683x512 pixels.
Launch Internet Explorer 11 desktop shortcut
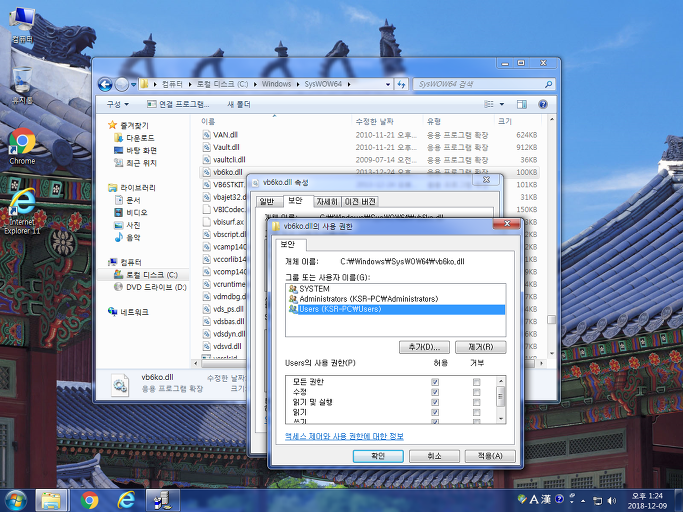[22, 211]
